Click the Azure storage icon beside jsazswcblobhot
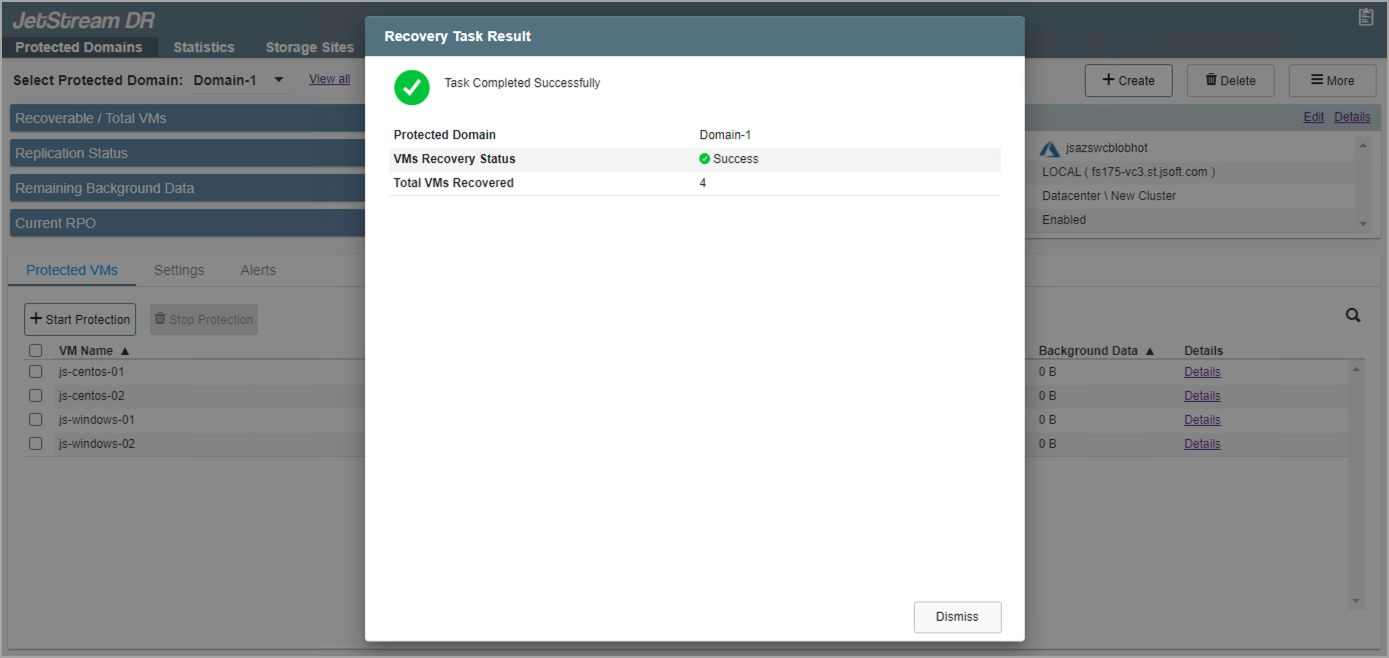Viewport: 1389px width, 658px height. (1049, 149)
